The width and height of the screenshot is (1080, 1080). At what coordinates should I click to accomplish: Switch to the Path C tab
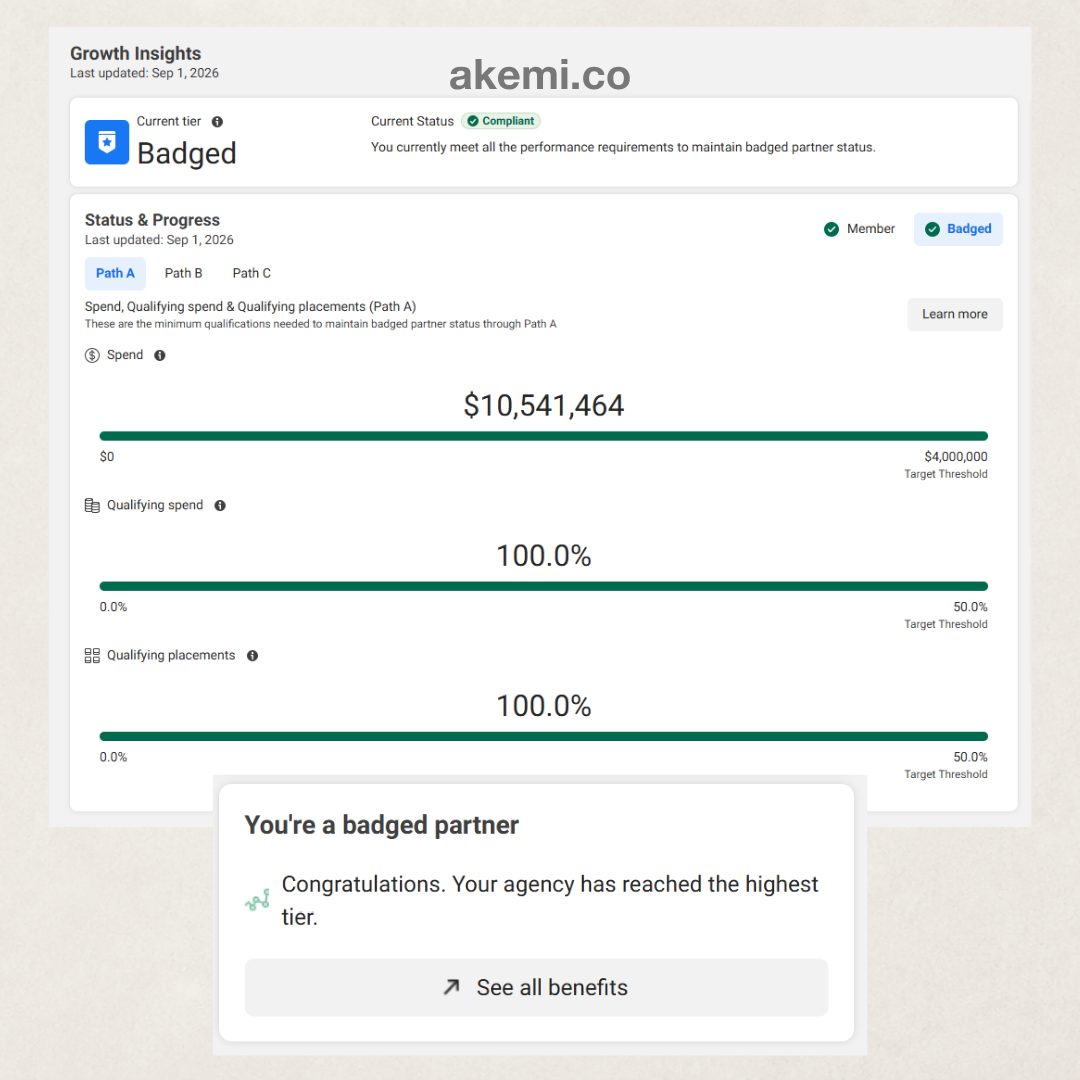[251, 273]
